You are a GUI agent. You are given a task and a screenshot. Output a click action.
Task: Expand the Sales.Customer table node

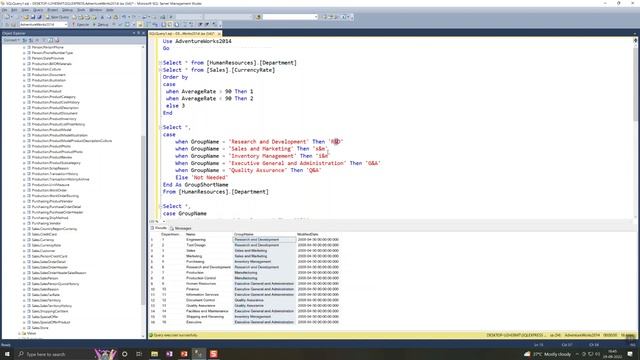click(24, 251)
